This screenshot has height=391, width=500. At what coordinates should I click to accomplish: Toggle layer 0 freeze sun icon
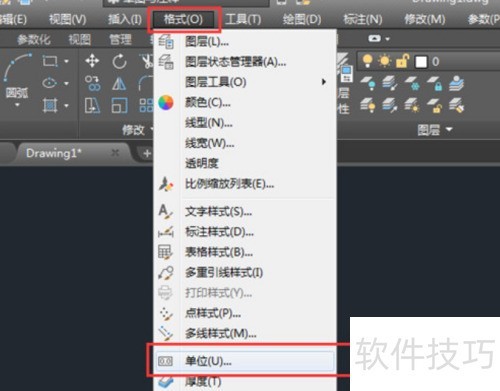point(385,61)
